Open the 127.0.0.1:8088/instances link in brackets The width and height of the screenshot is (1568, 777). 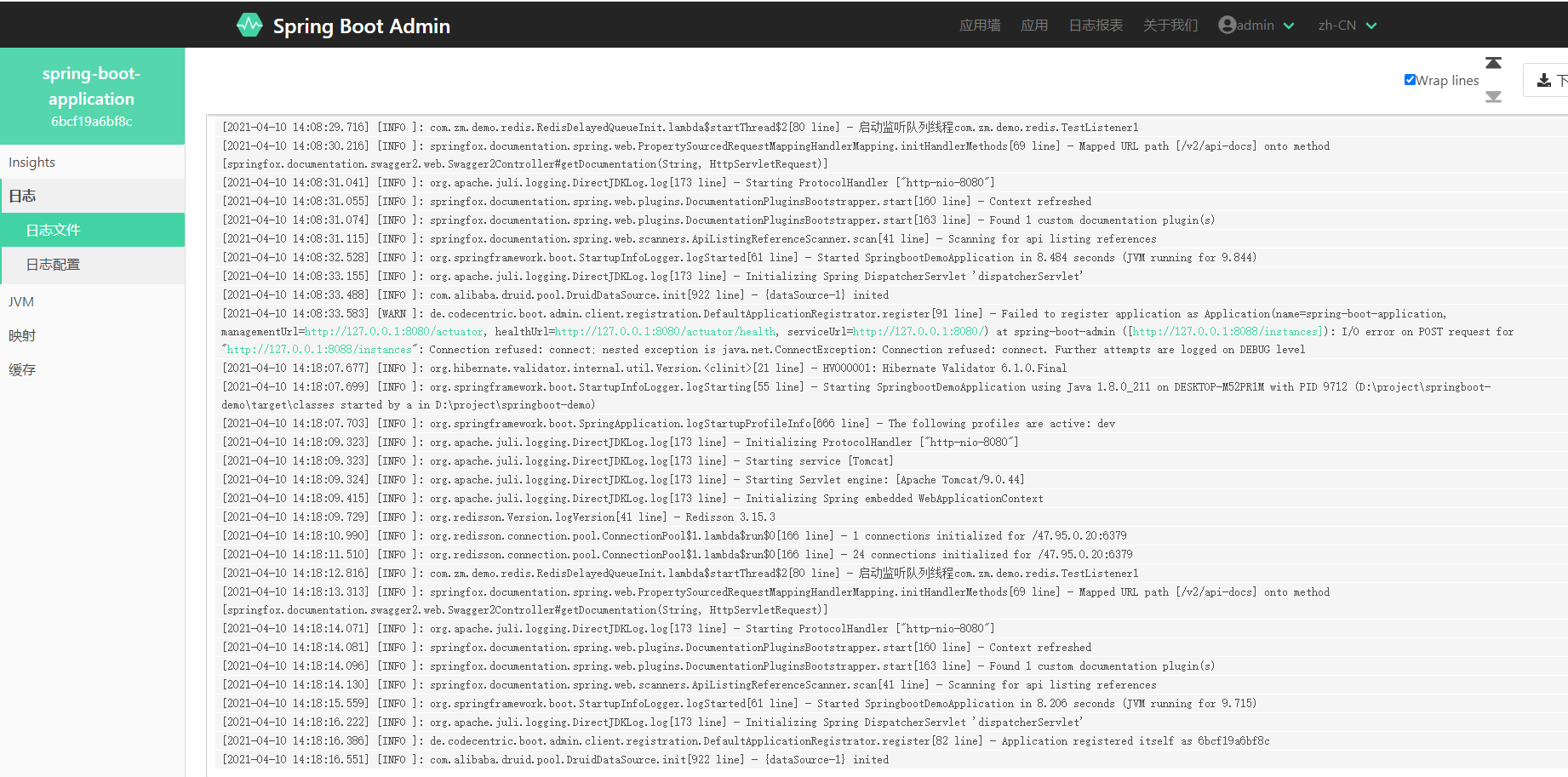pyautogui.click(x=1227, y=332)
